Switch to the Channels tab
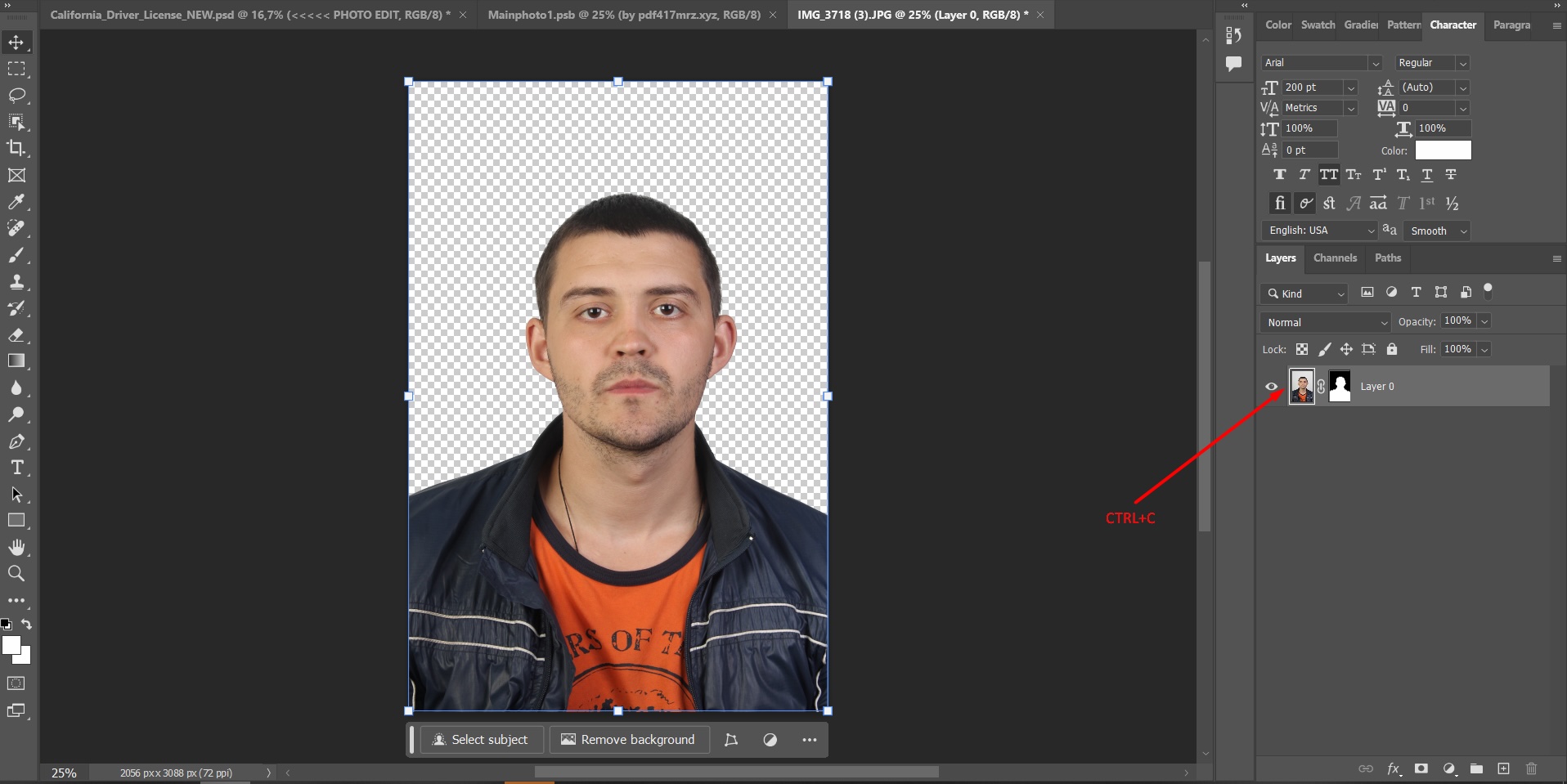1567x784 pixels. [1335, 258]
